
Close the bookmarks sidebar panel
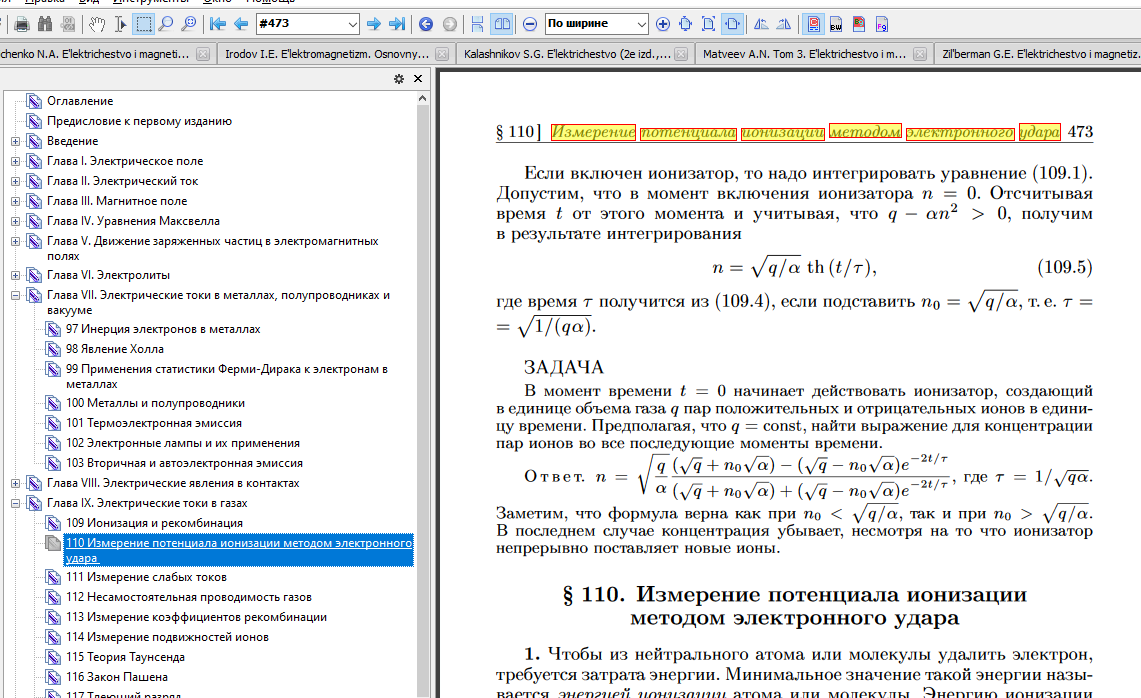pos(418,79)
